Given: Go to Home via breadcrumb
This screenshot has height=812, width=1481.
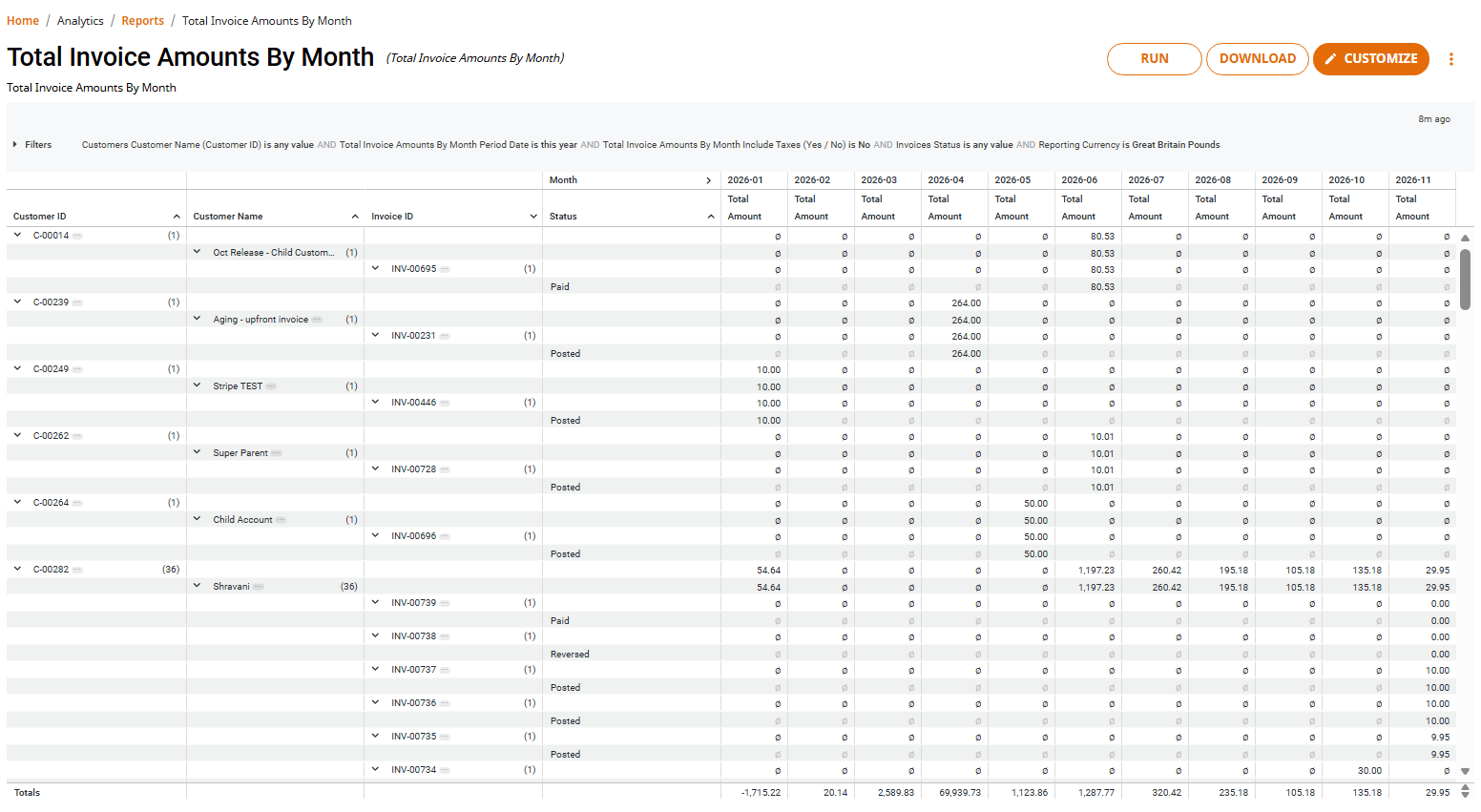Looking at the screenshot, I should pos(23,21).
